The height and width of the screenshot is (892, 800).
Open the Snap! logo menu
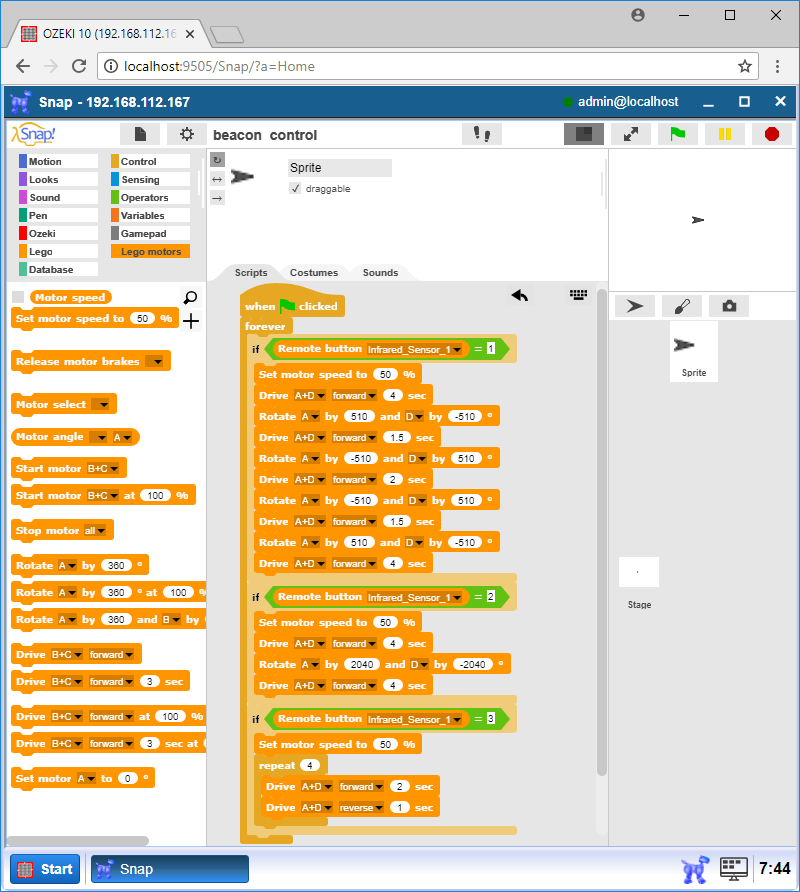point(34,134)
